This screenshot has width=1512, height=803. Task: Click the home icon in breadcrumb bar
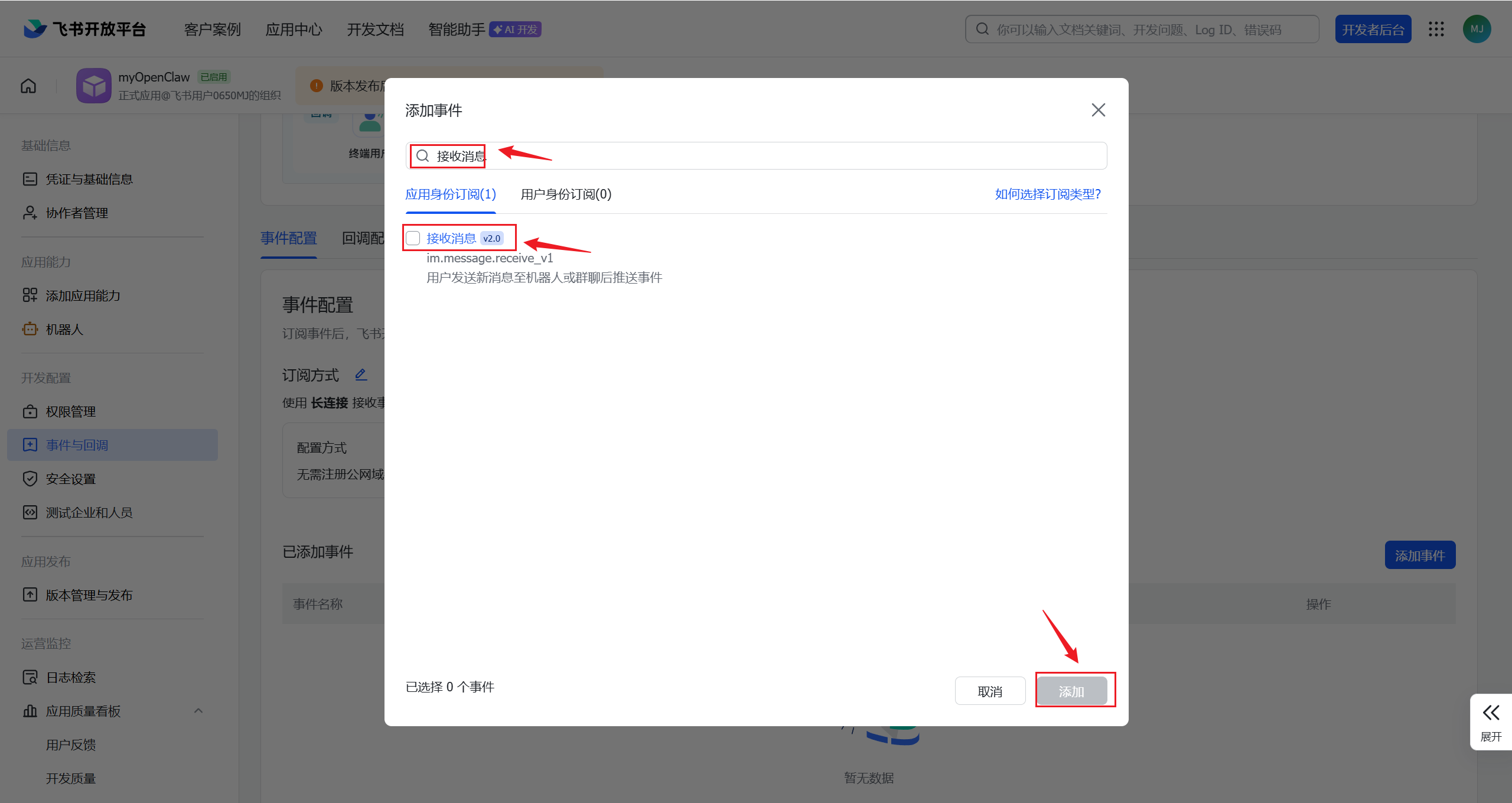click(x=28, y=86)
